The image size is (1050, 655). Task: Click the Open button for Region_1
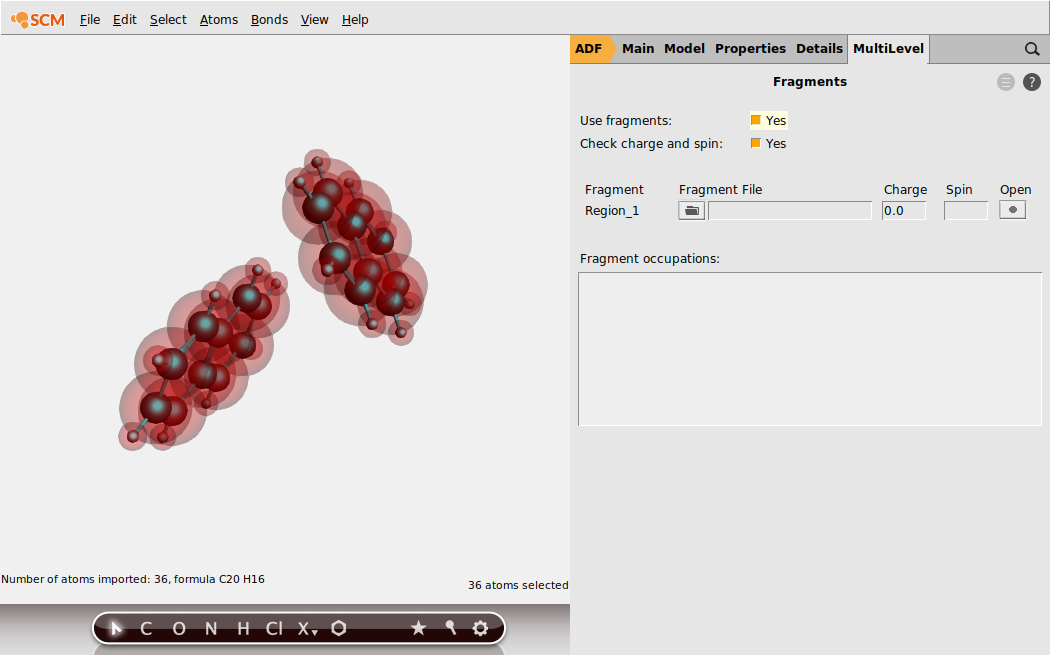point(1012,210)
